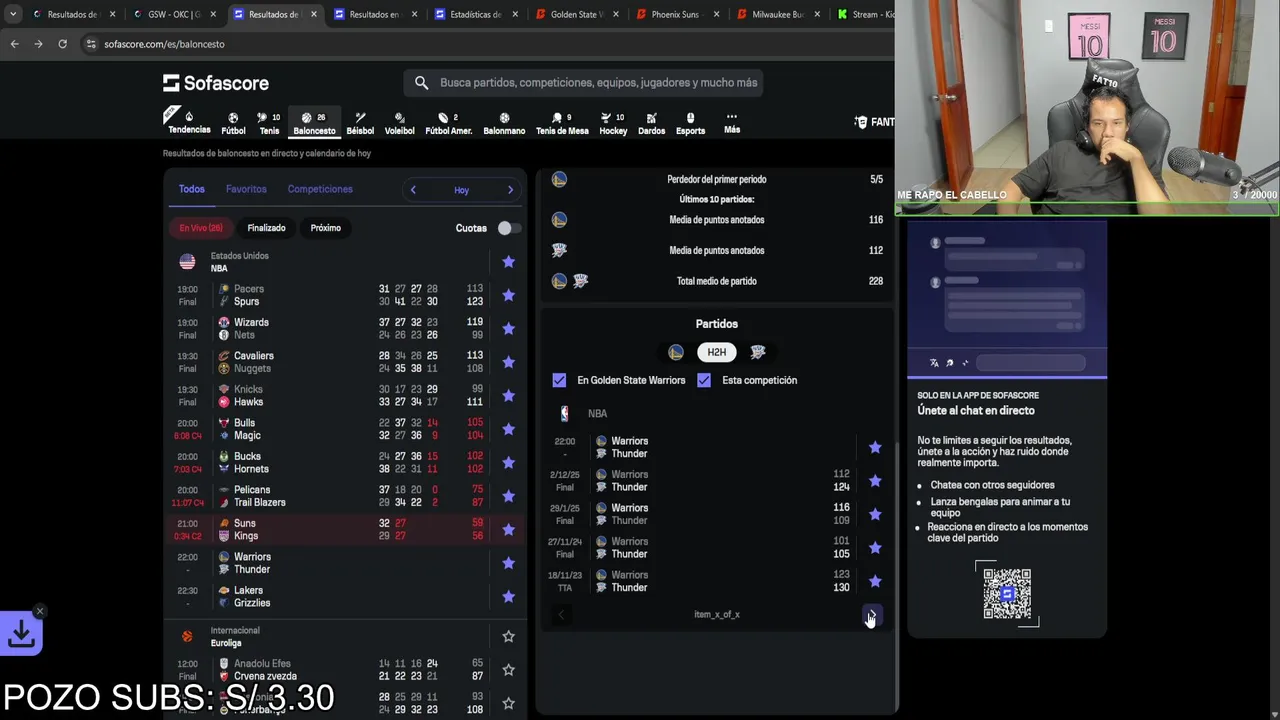1280x720 pixels.
Task: Select the Fútbol sport icon
Action: pos(233,123)
